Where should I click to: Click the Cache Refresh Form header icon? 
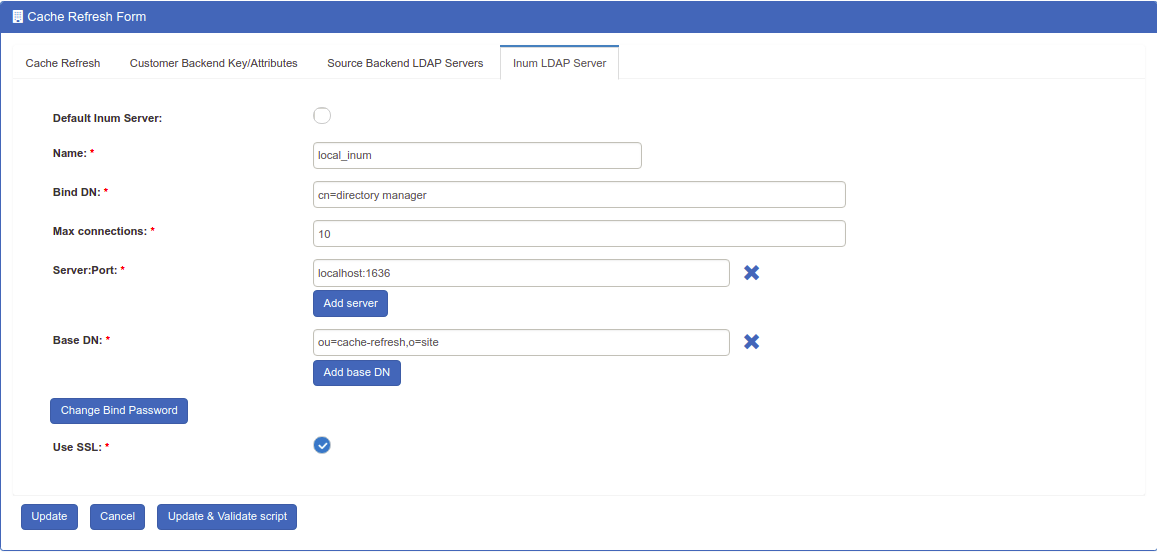(x=17, y=17)
